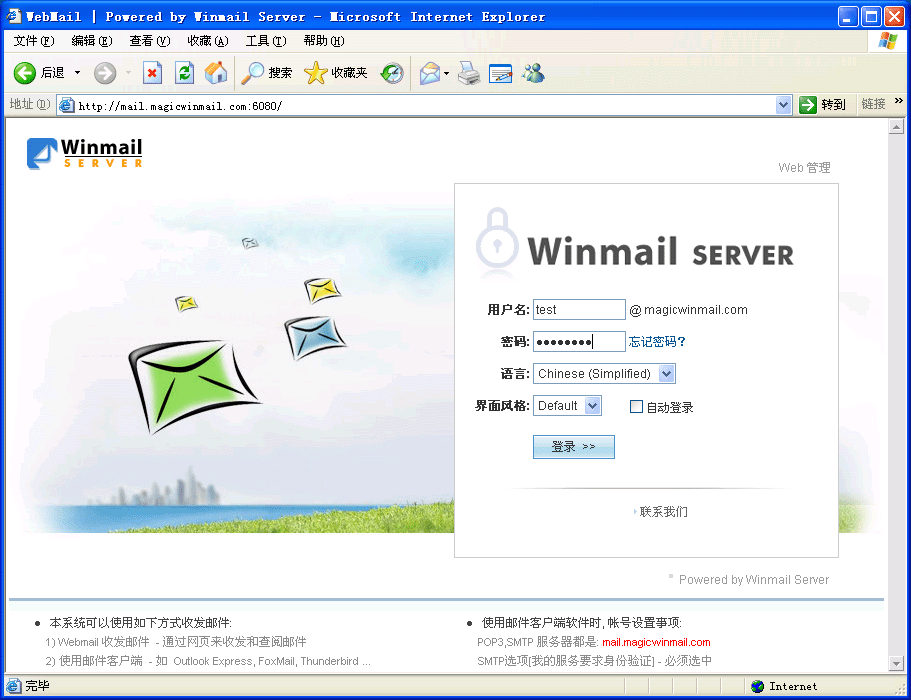Click the Print printer icon
This screenshot has width=911, height=700.
468,73
